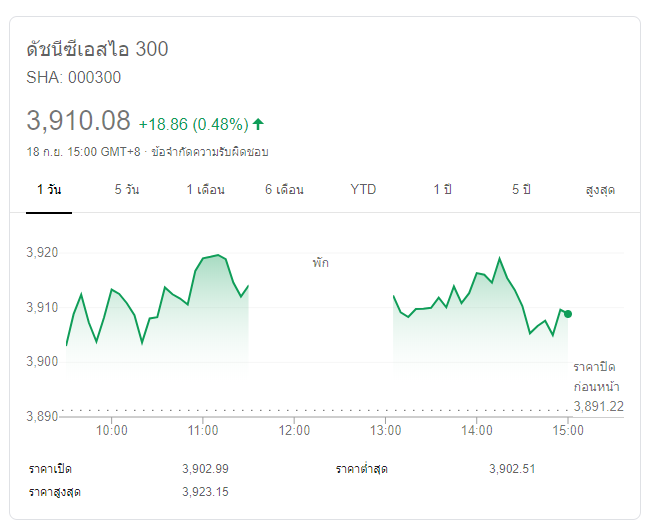Switch to the 1 ปี tab
This screenshot has width=650, height=532.
tap(442, 189)
